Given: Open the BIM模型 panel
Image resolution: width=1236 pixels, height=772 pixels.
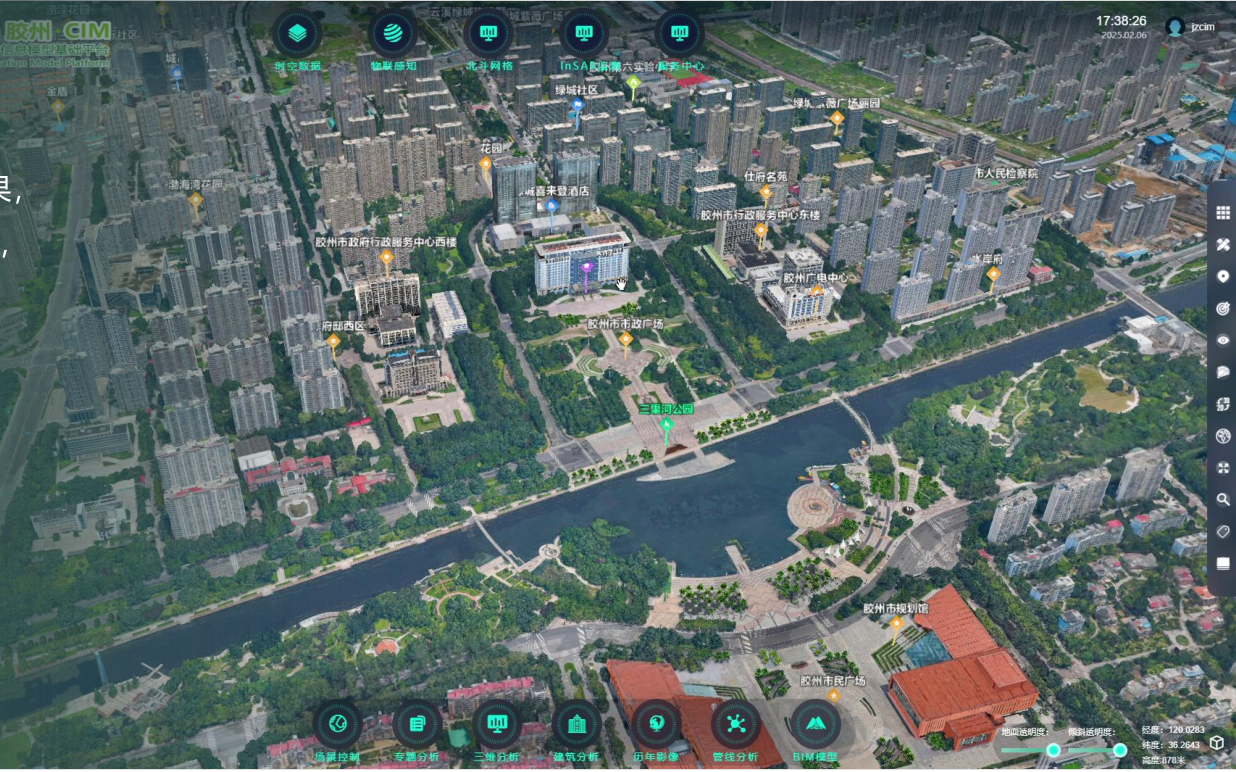Looking at the screenshot, I should pyautogui.click(x=815, y=723).
